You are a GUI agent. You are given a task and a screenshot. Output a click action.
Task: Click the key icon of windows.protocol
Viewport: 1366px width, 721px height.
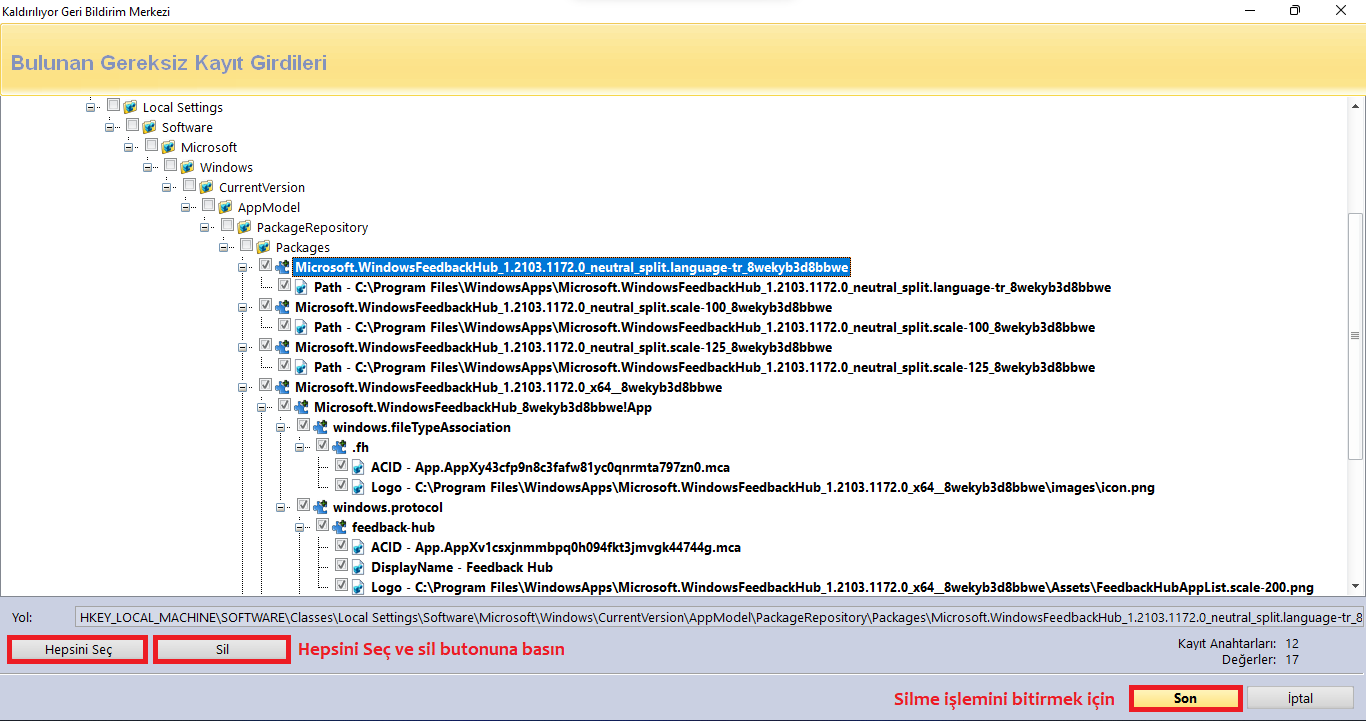[321, 507]
